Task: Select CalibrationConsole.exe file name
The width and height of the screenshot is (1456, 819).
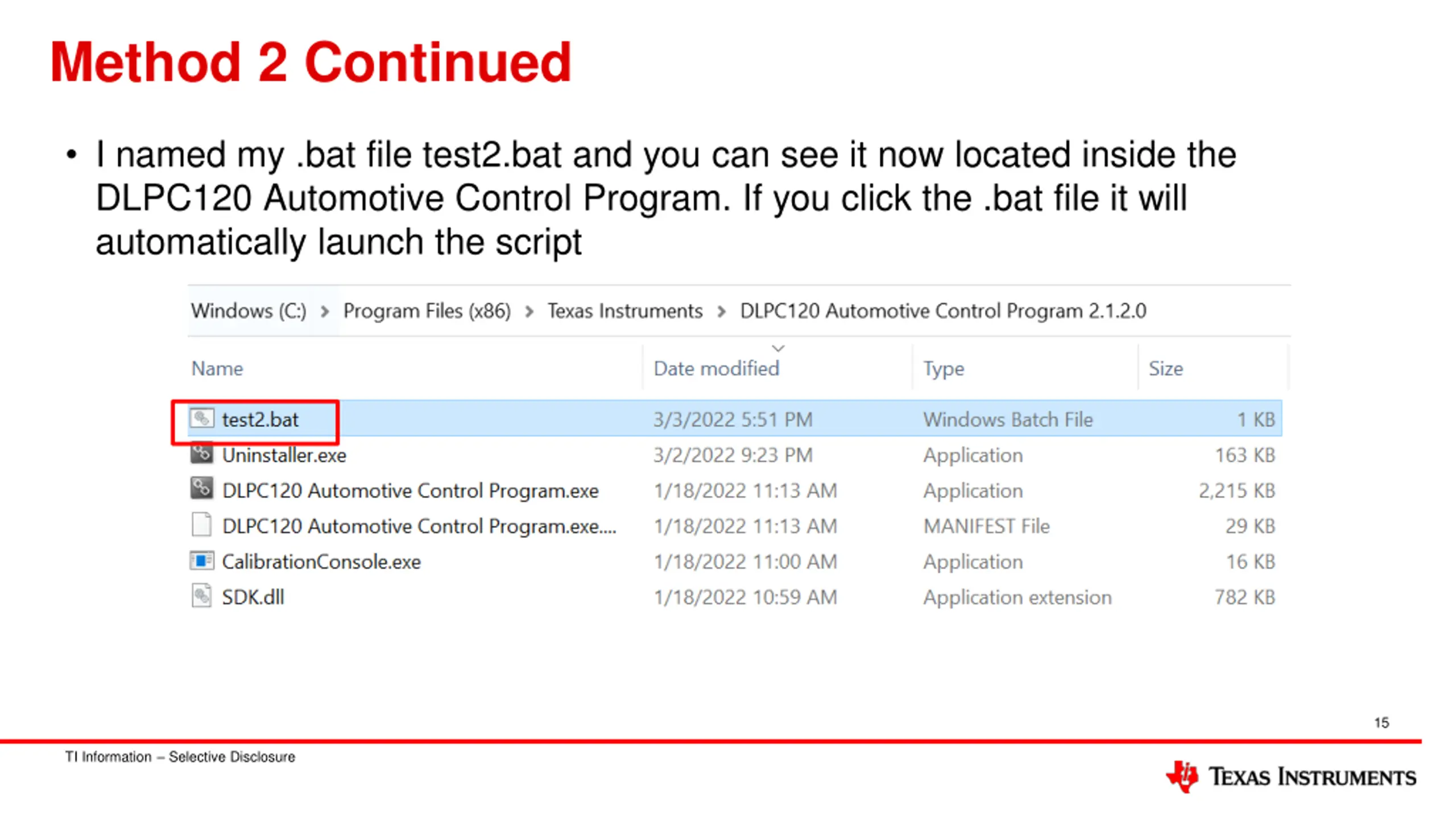Action: pos(321,561)
